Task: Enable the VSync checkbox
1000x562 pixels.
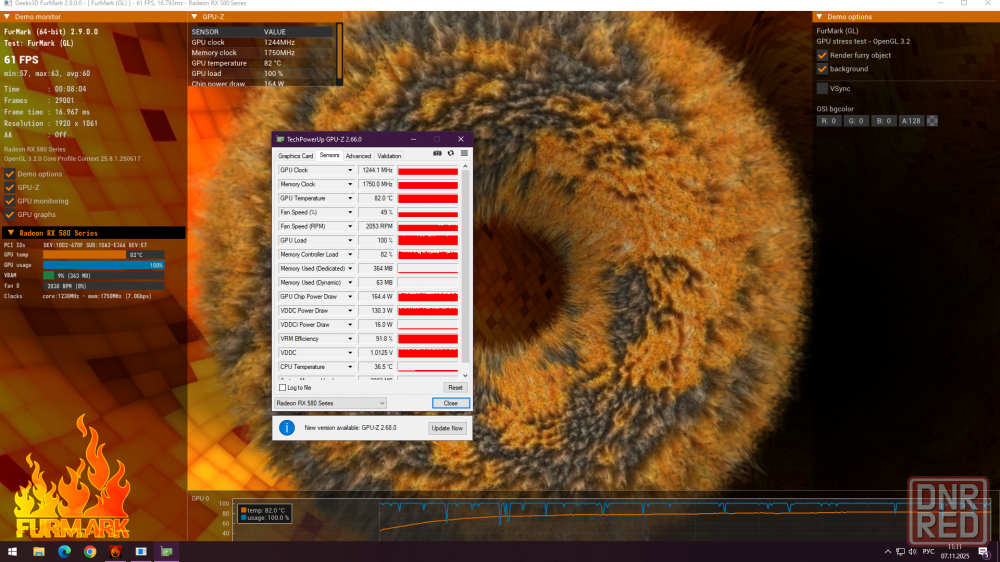Action: pyautogui.click(x=822, y=89)
